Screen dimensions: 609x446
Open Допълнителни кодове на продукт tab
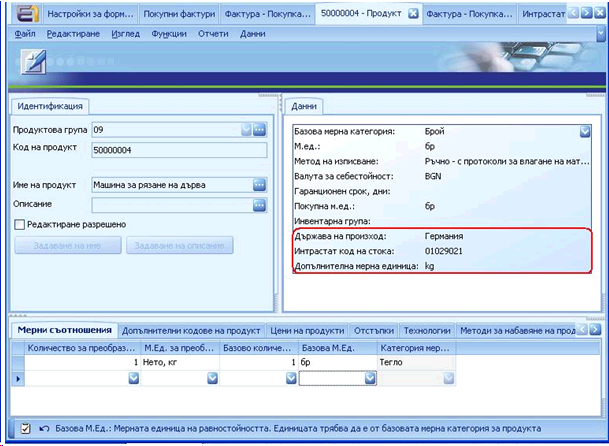coord(191,331)
